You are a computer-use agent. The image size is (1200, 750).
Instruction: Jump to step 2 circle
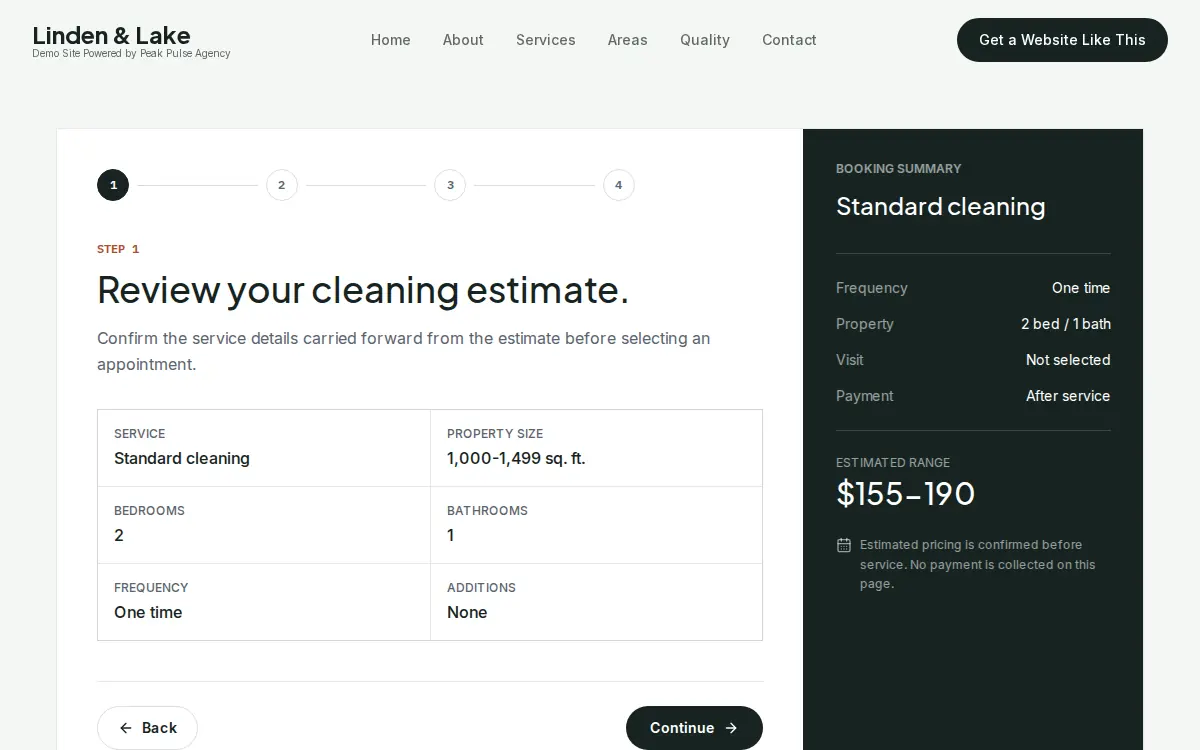[x=282, y=185]
